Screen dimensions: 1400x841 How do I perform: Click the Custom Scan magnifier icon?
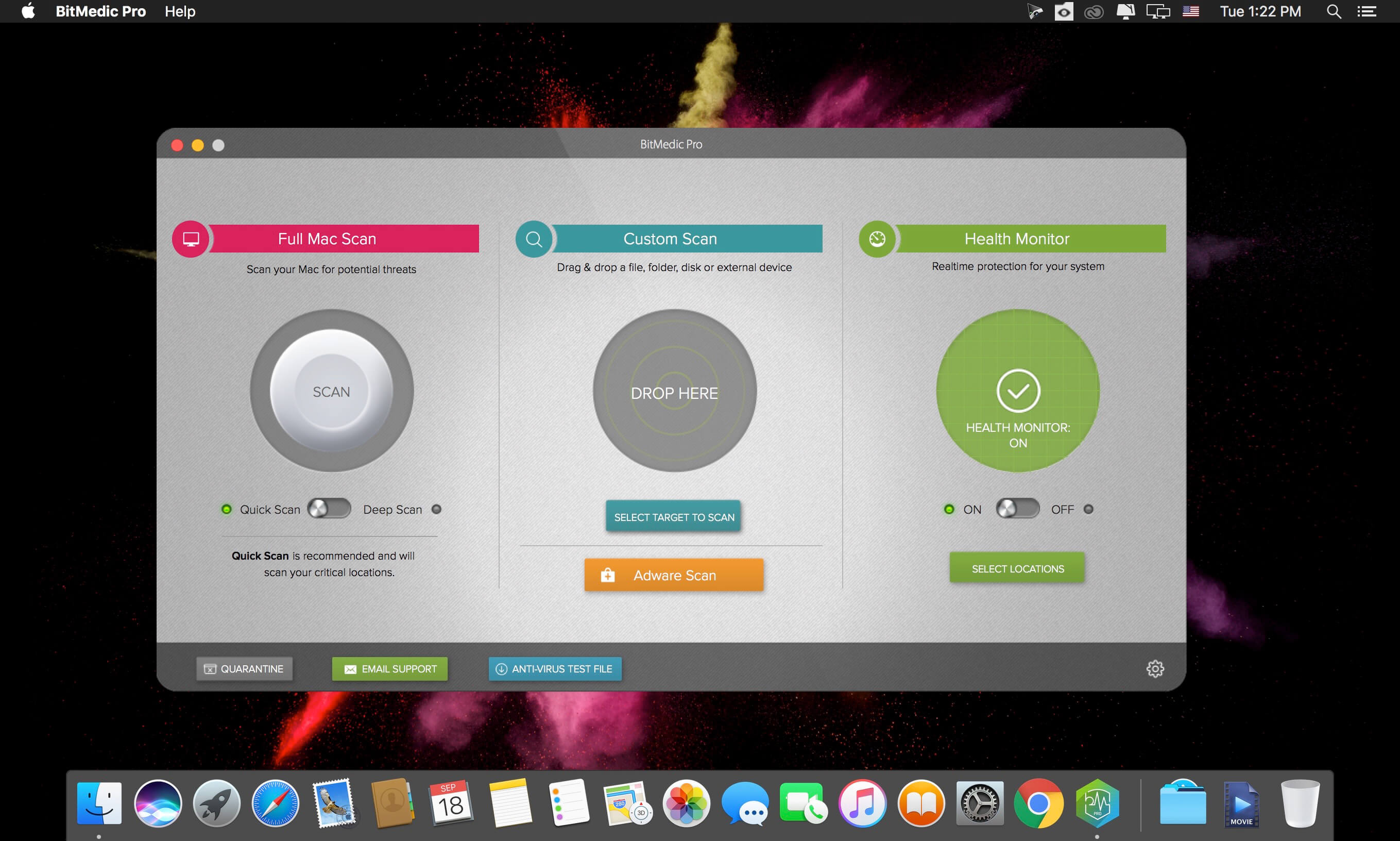[x=534, y=239]
